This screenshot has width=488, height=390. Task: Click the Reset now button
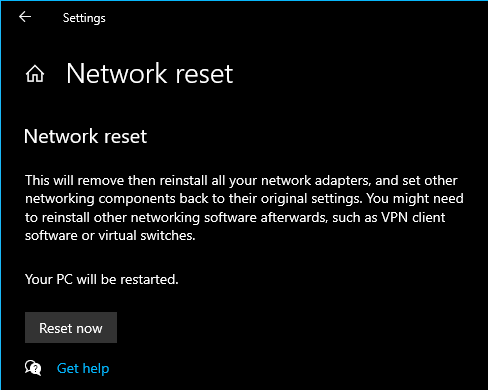click(71, 328)
